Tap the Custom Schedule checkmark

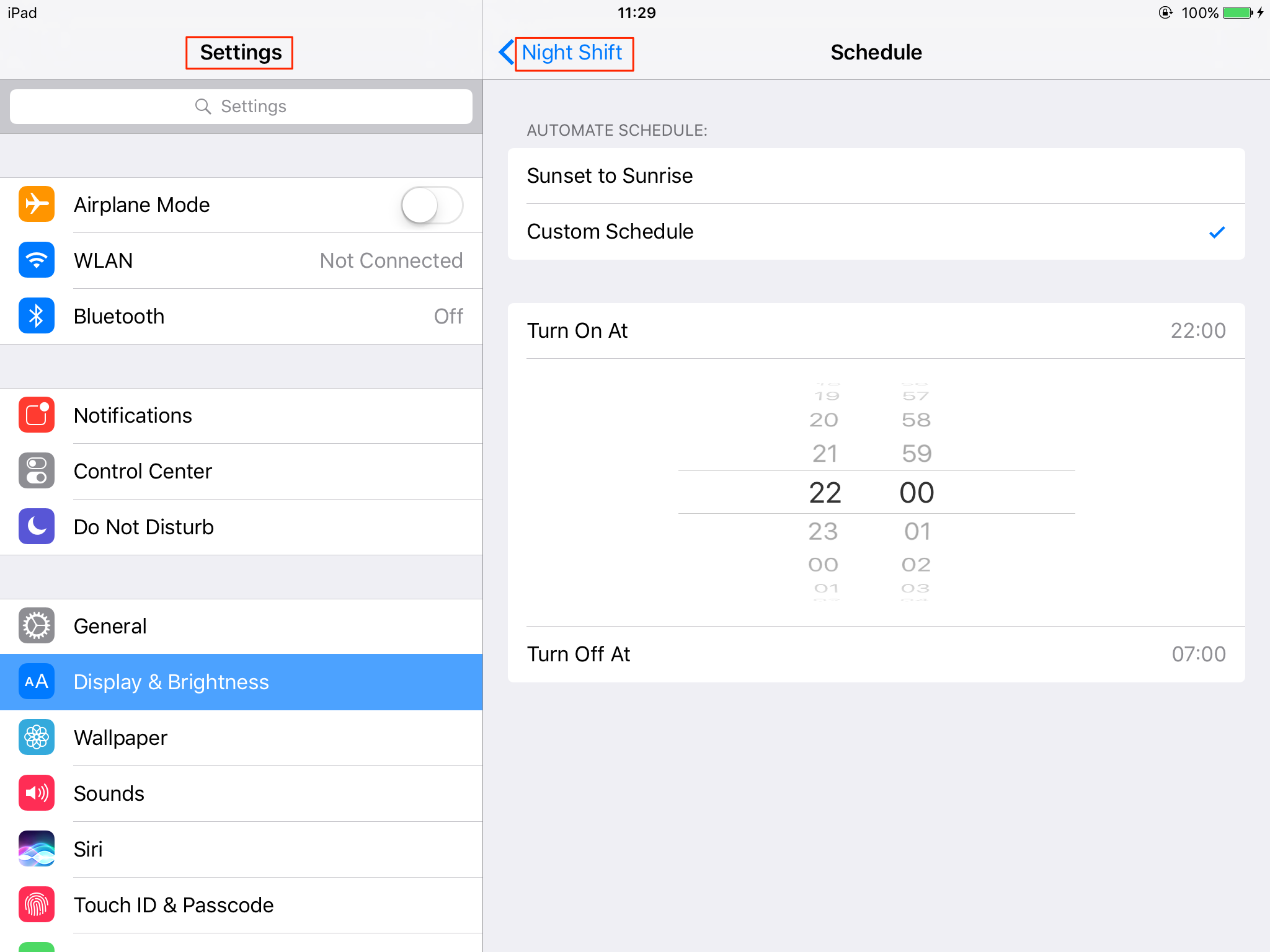click(1217, 232)
